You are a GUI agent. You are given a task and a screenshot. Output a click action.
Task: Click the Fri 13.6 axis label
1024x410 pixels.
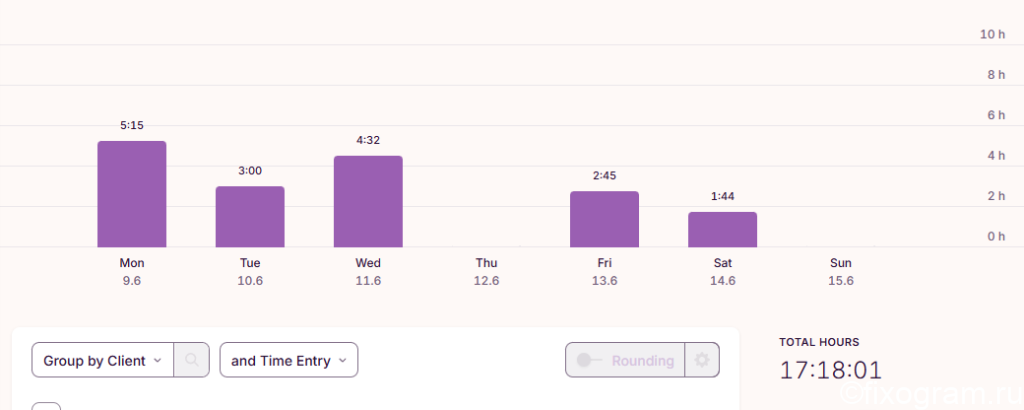(x=604, y=272)
